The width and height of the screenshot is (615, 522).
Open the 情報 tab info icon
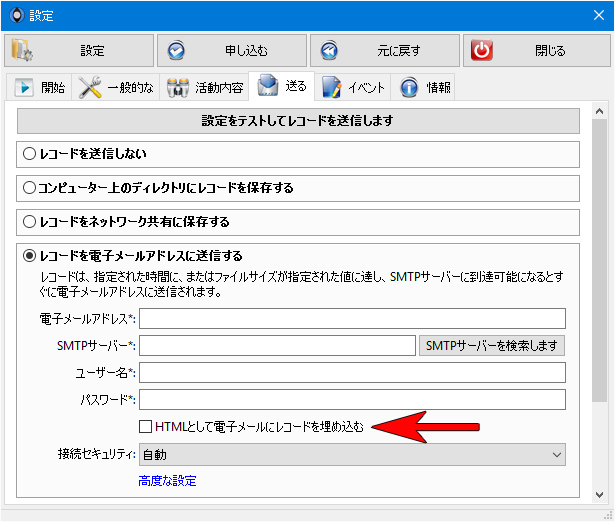[409, 87]
